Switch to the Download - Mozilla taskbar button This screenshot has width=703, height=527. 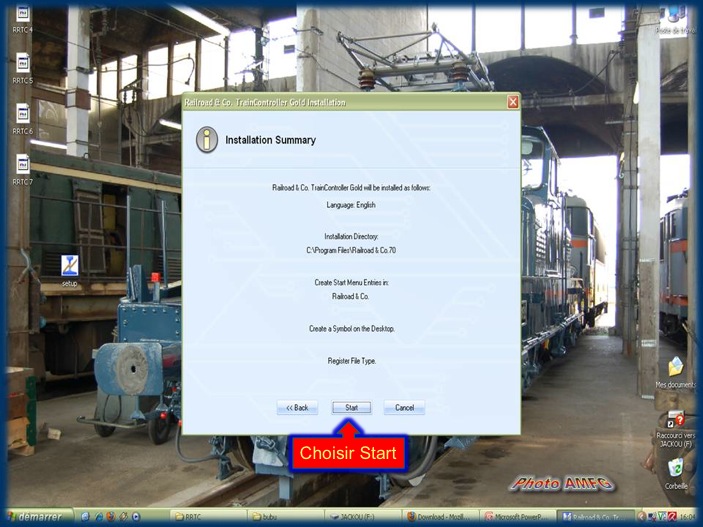click(440, 517)
